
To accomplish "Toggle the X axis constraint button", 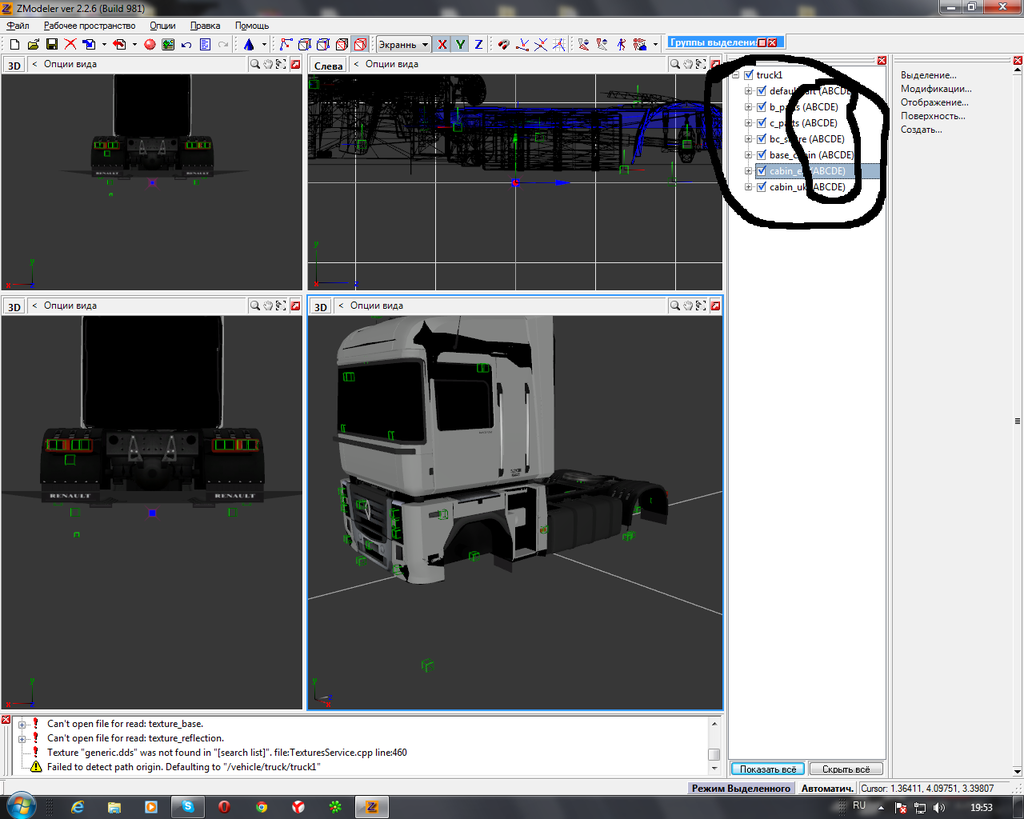I will pyautogui.click(x=443, y=45).
